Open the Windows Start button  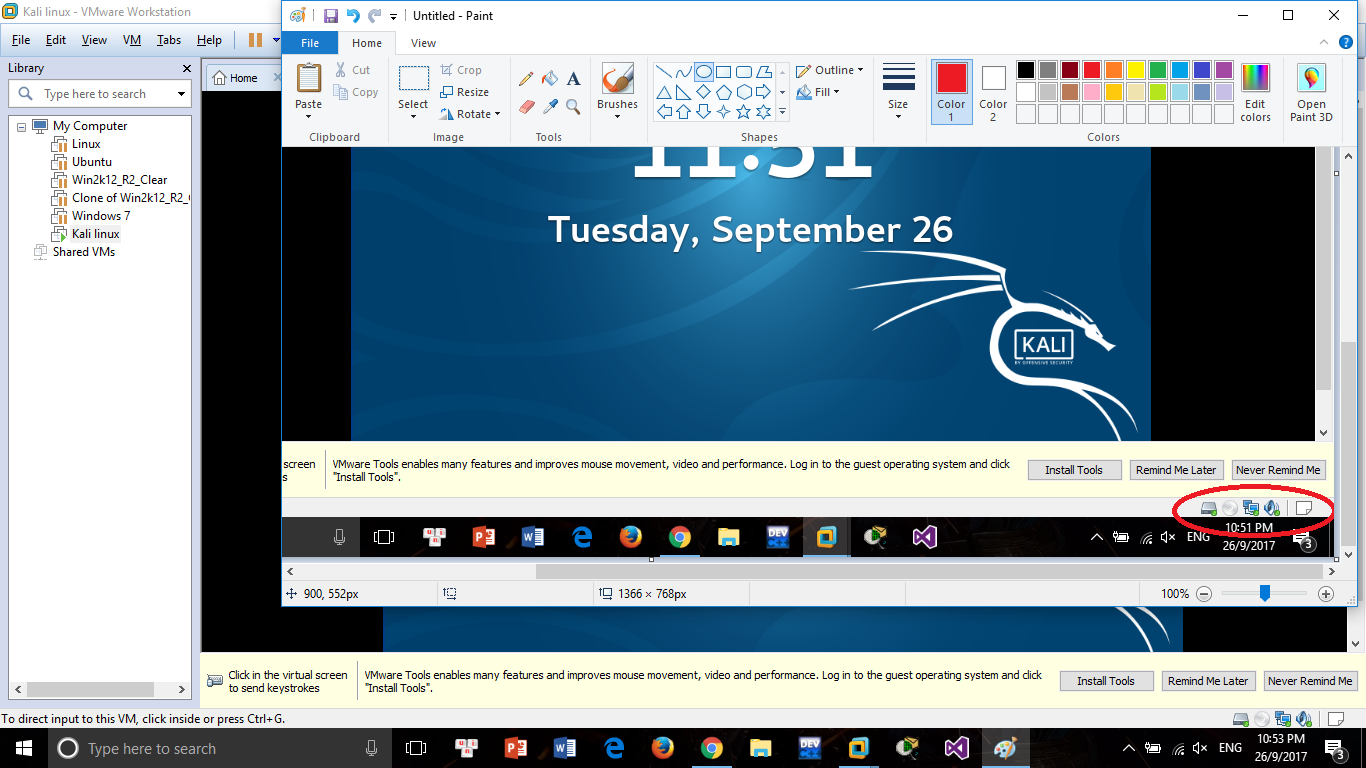pos(22,748)
